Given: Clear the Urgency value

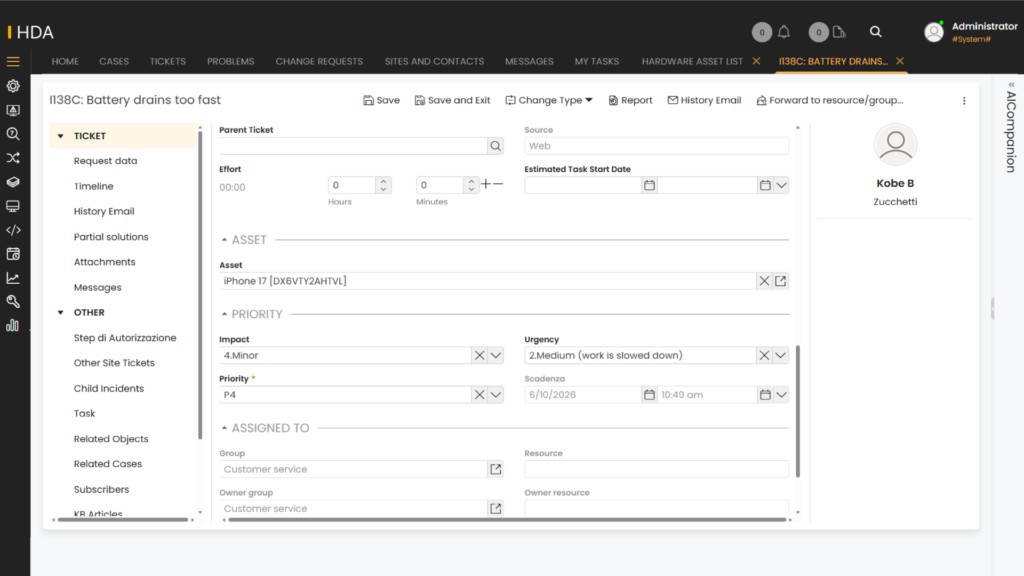Looking at the screenshot, I should tap(764, 355).
